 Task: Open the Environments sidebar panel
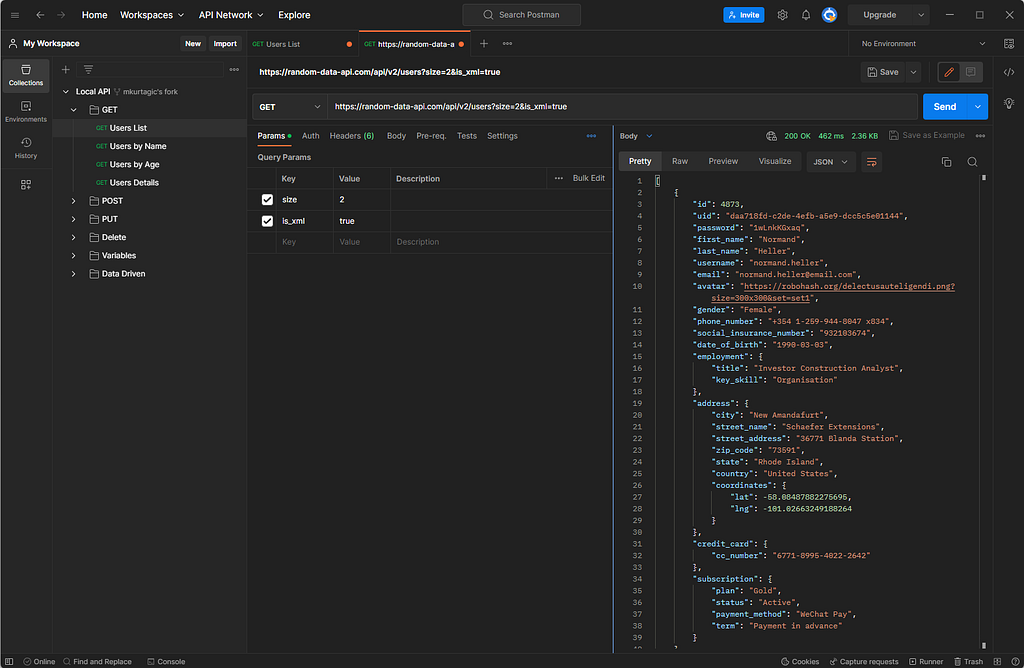click(x=26, y=112)
